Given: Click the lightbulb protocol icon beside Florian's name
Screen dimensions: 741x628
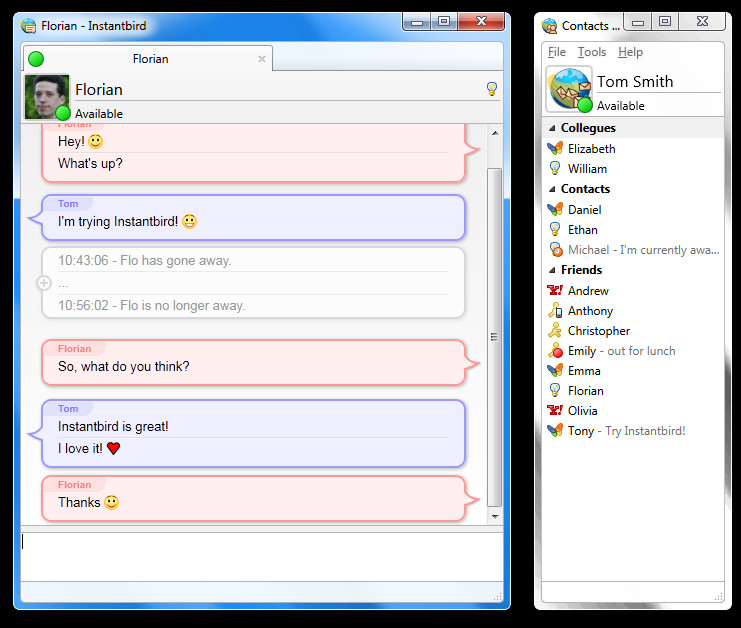Looking at the screenshot, I should 492,89.
